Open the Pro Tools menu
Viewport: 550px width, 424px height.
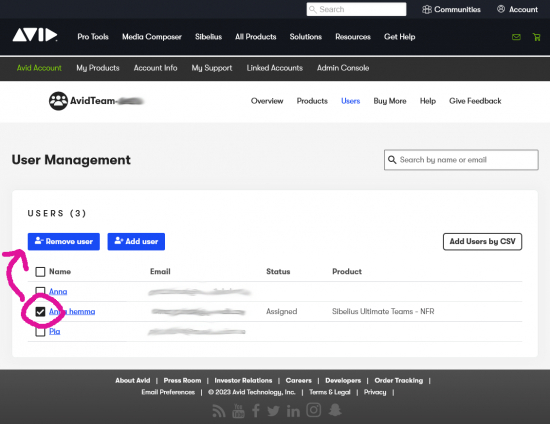pyautogui.click(x=93, y=37)
